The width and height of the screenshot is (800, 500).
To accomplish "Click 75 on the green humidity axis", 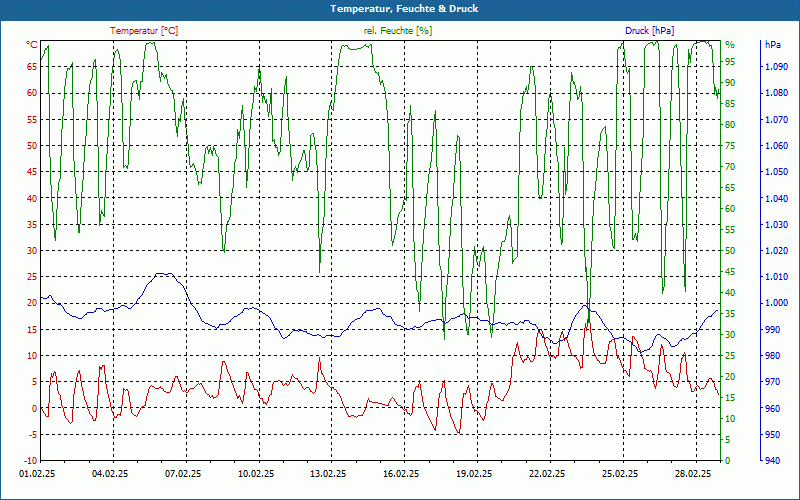I will click(x=730, y=145).
